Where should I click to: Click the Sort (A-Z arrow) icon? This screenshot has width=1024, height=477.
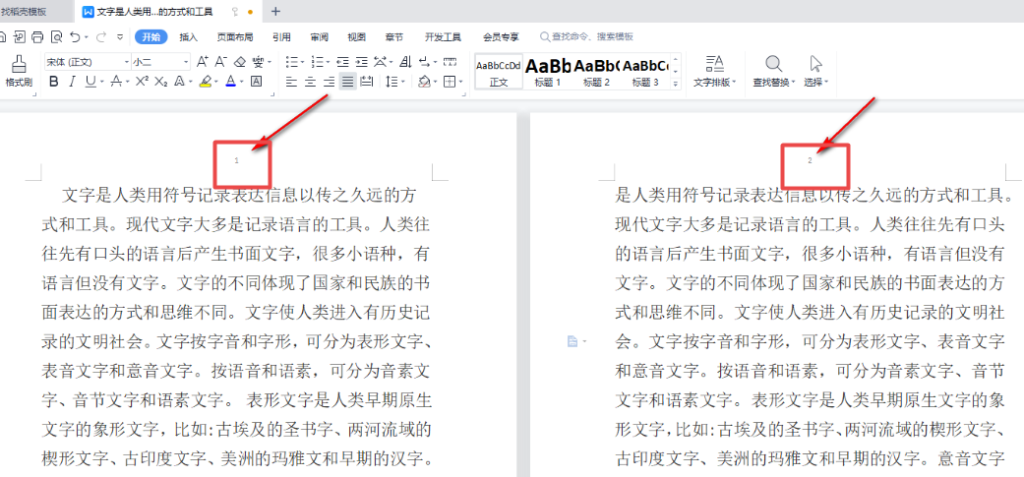click(405, 62)
